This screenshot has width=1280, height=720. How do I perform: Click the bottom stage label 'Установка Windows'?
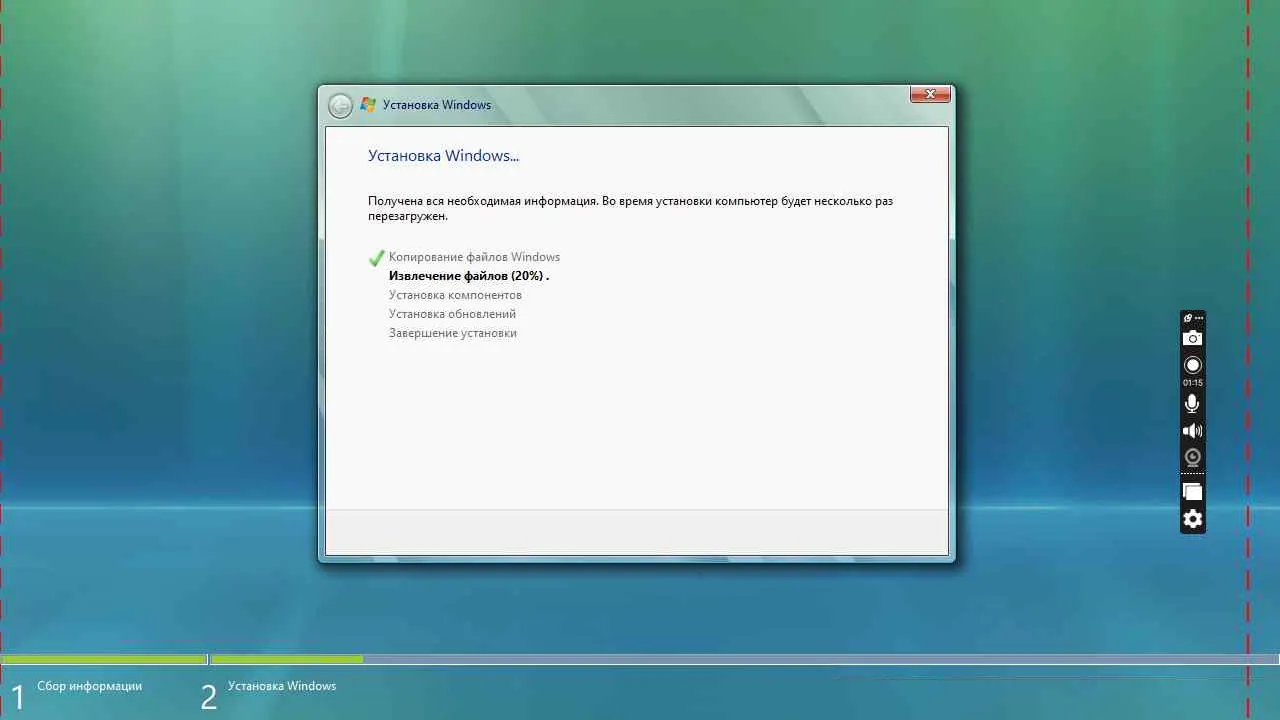click(282, 686)
